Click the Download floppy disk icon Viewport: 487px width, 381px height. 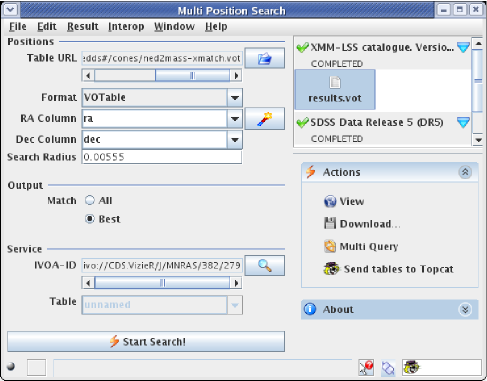330,223
